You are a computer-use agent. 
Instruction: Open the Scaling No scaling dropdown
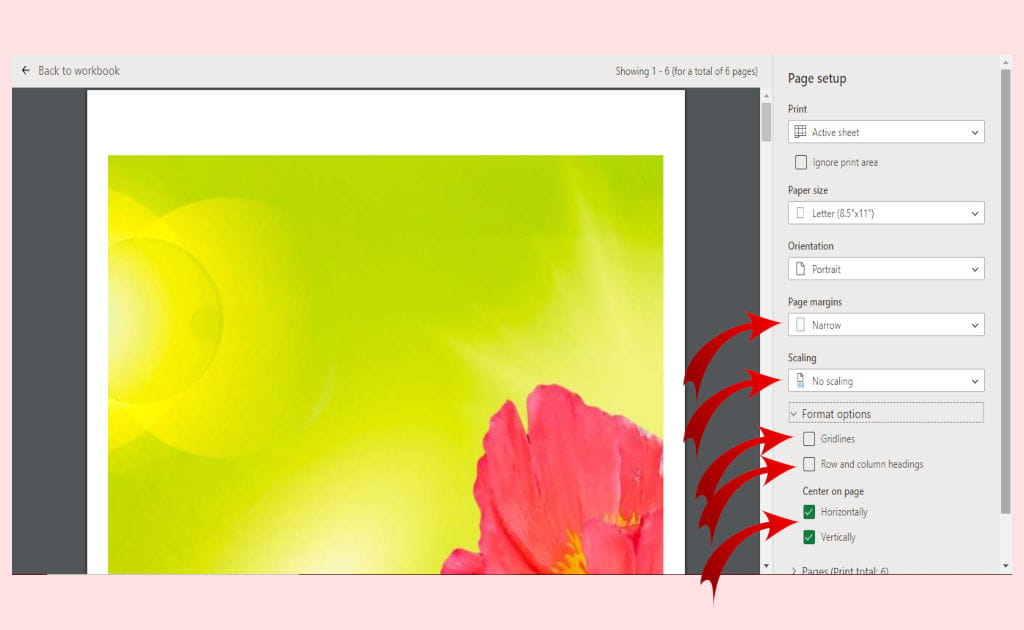tap(886, 381)
